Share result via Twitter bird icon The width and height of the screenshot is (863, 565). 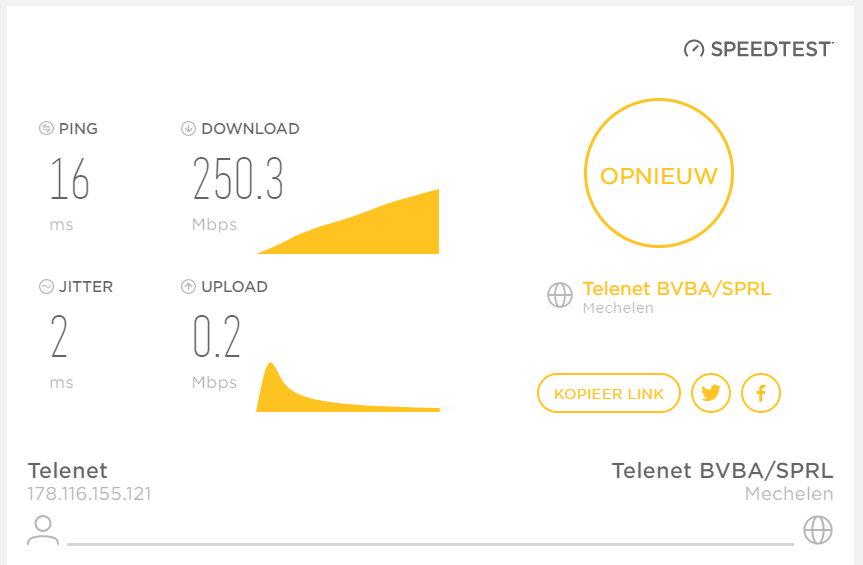(x=711, y=393)
